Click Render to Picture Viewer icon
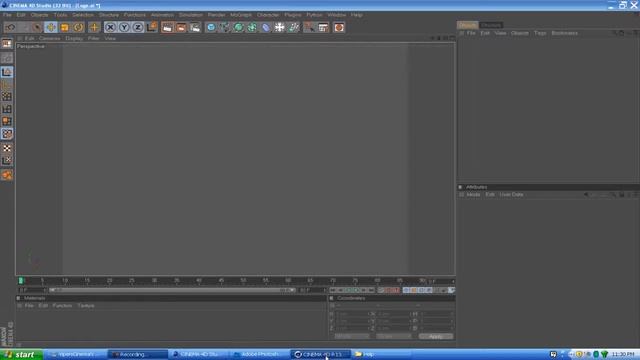Image resolution: width=640 pixels, height=360 pixels. (x=181, y=27)
